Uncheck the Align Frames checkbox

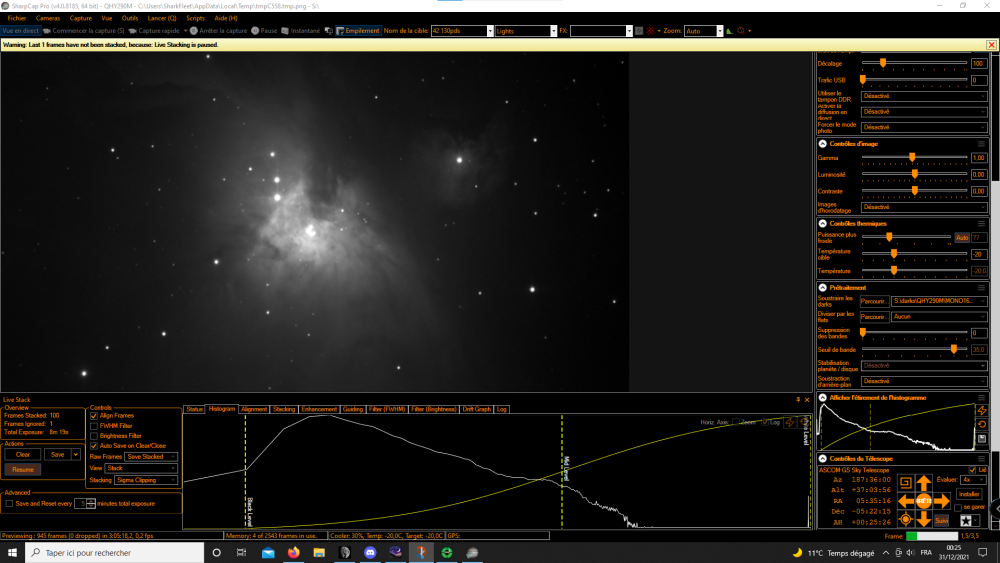94,416
